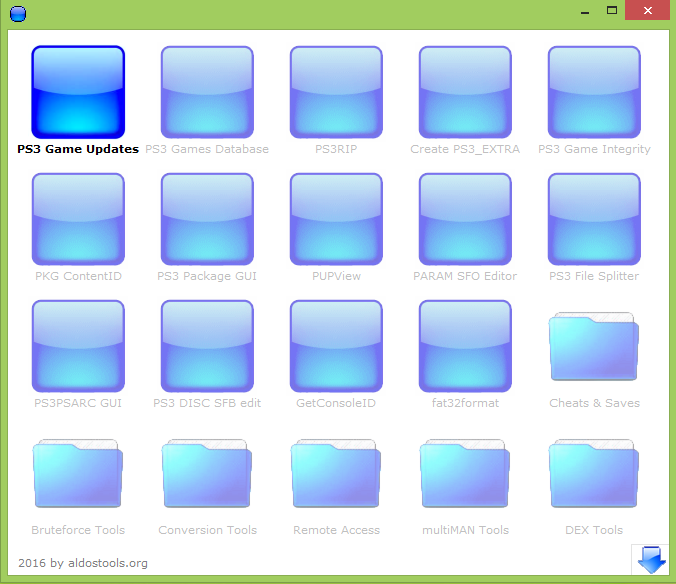Launch the PS3 File Splitter icon
This screenshot has height=584, width=676.
click(594, 219)
